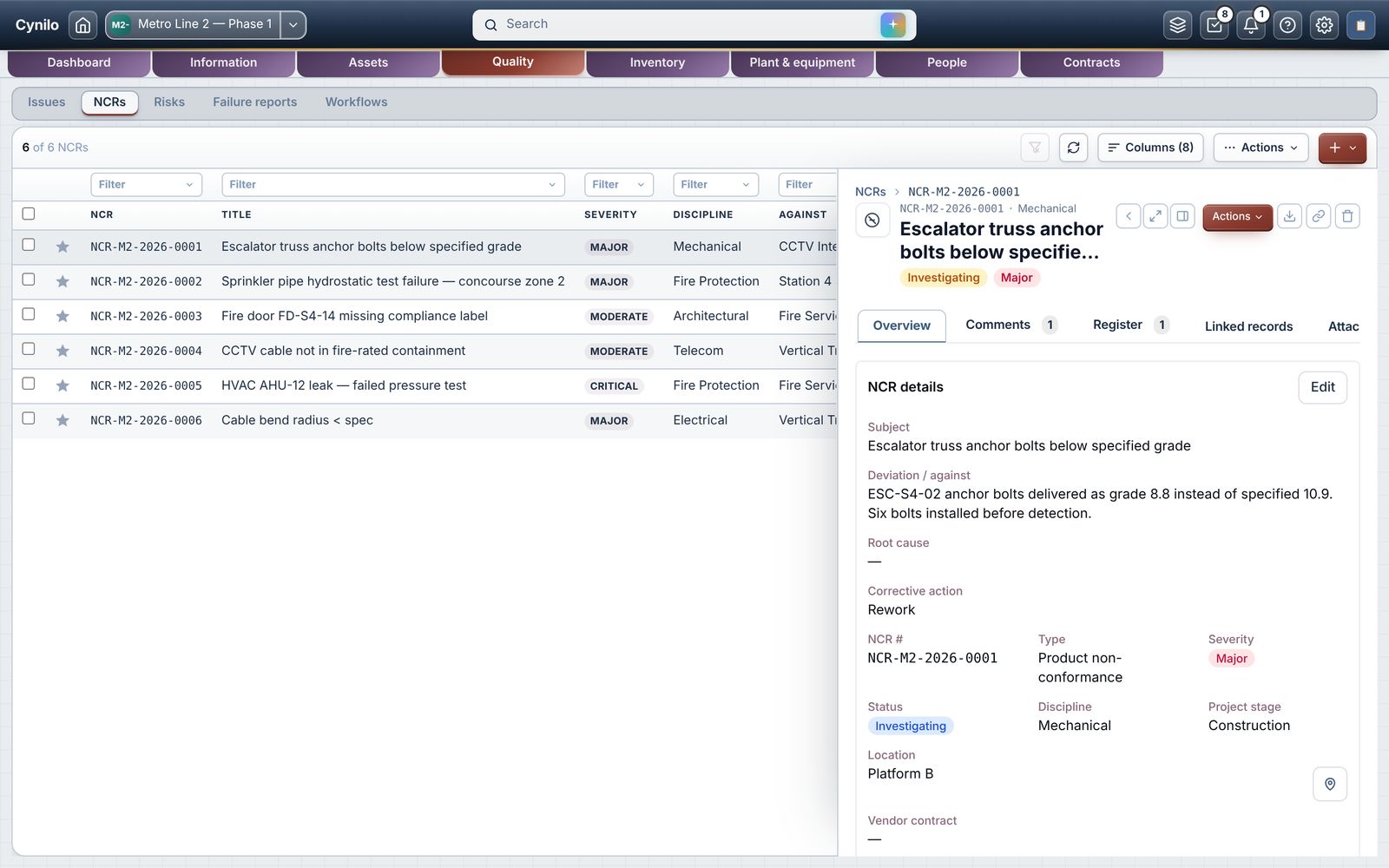This screenshot has height=868, width=1389.
Task: Check the NCR-M2-2026-0005 row checkbox
Action: pos(29,384)
